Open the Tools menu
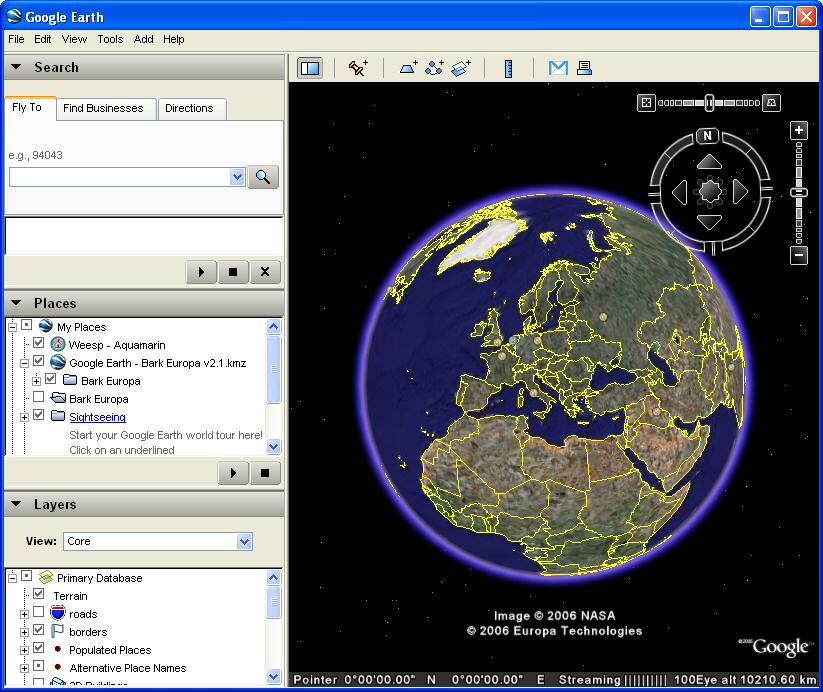This screenshot has width=823, height=692. 110,39
